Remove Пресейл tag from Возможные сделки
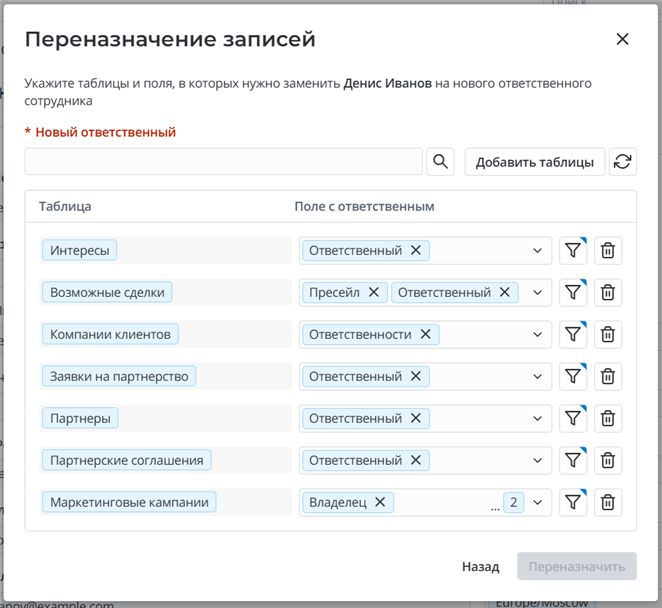This screenshot has width=662, height=608. pyautogui.click(x=374, y=293)
